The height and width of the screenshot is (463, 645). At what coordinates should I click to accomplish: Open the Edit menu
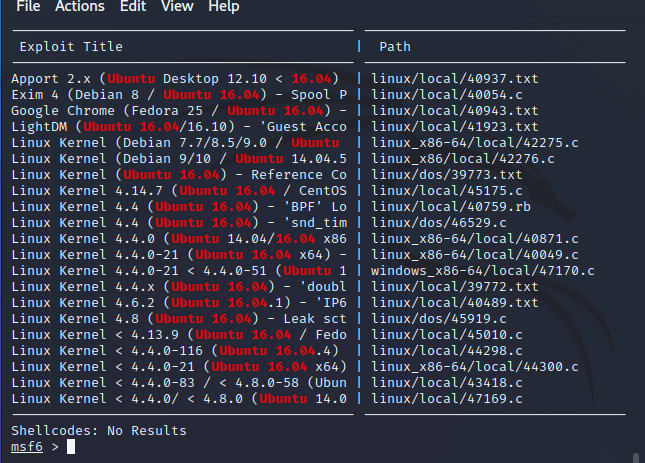(x=133, y=6)
